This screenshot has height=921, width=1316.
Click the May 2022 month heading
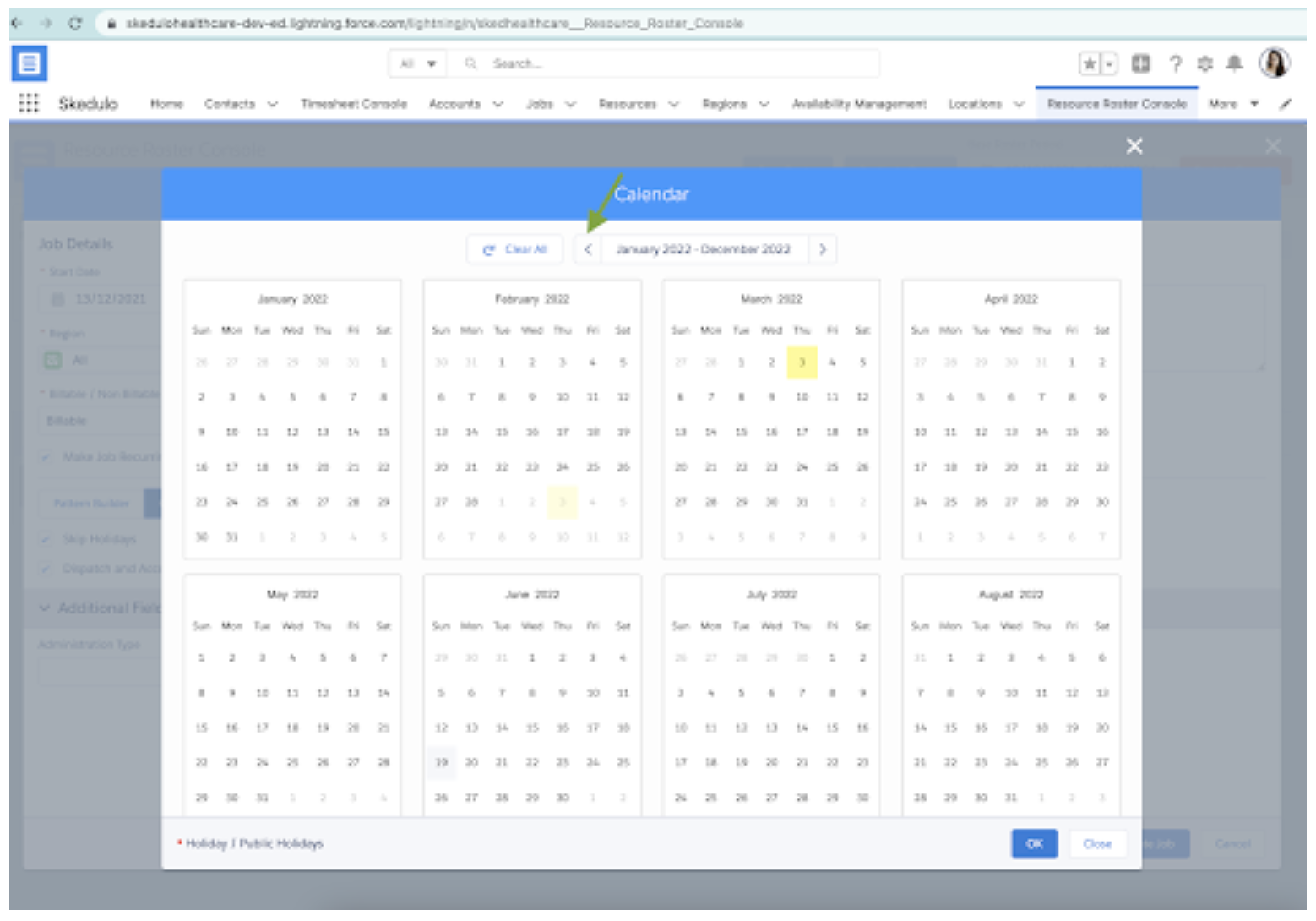tap(292, 595)
